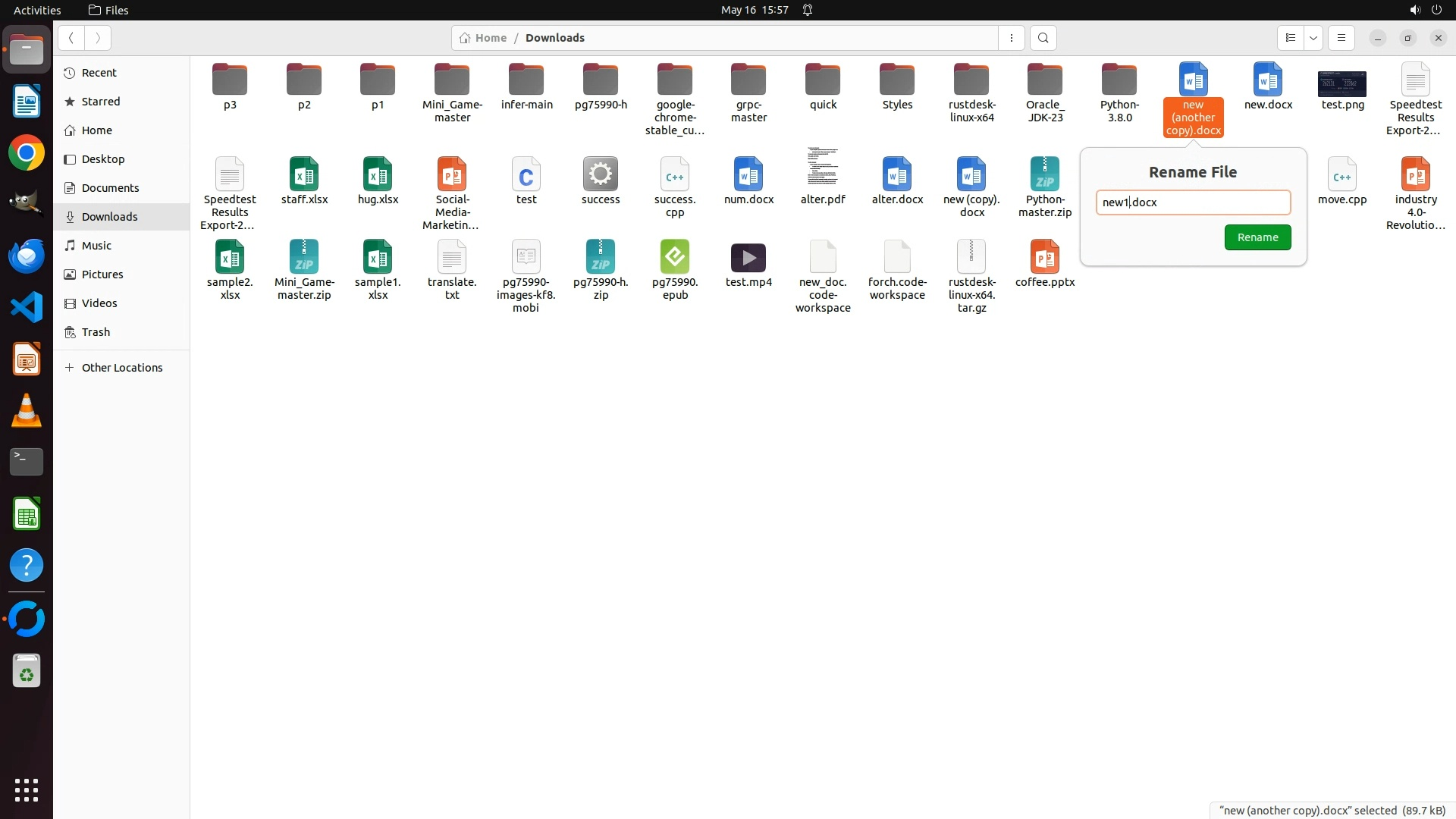This screenshot has width=1456, height=819.
Task: Open Visual Studio Code from dock
Action: tap(27, 308)
